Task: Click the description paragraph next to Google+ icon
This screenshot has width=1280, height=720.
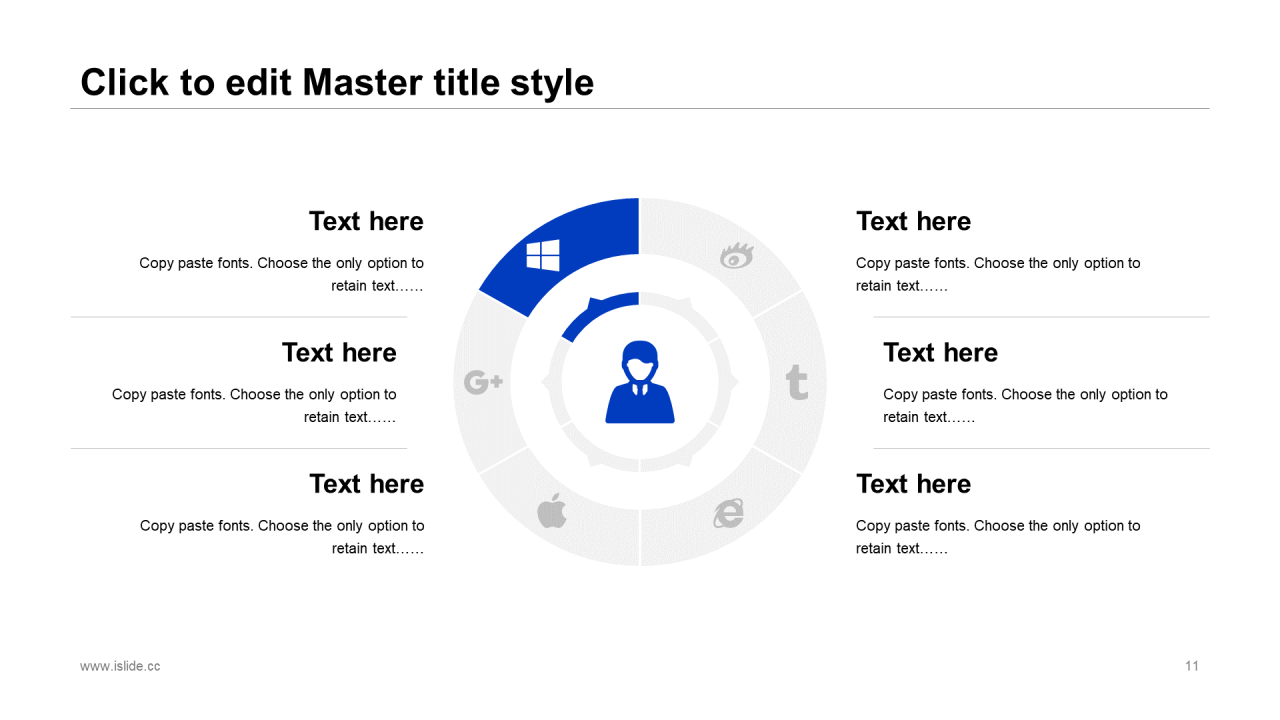Action: point(254,405)
